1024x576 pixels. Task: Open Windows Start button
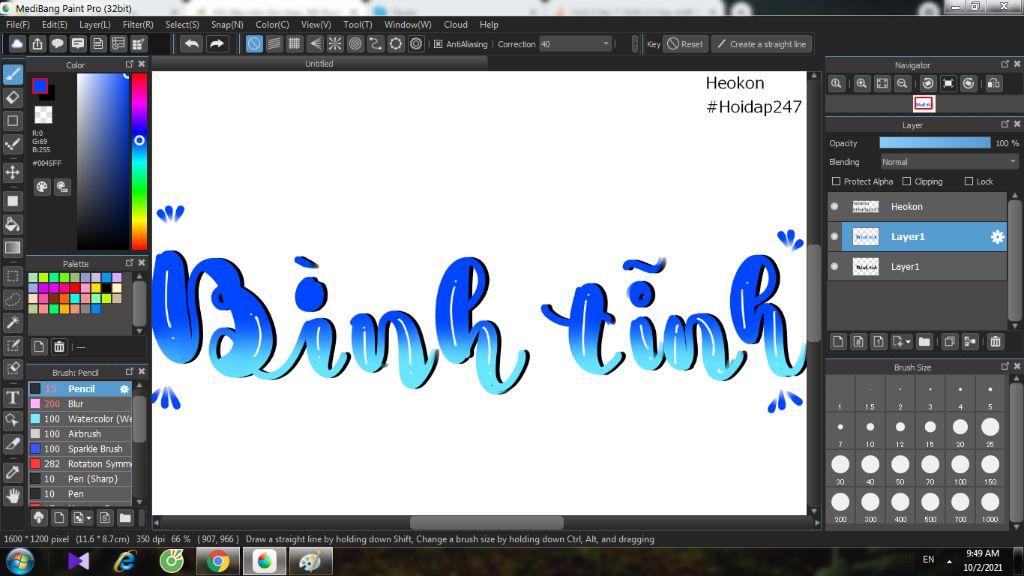click(x=20, y=562)
